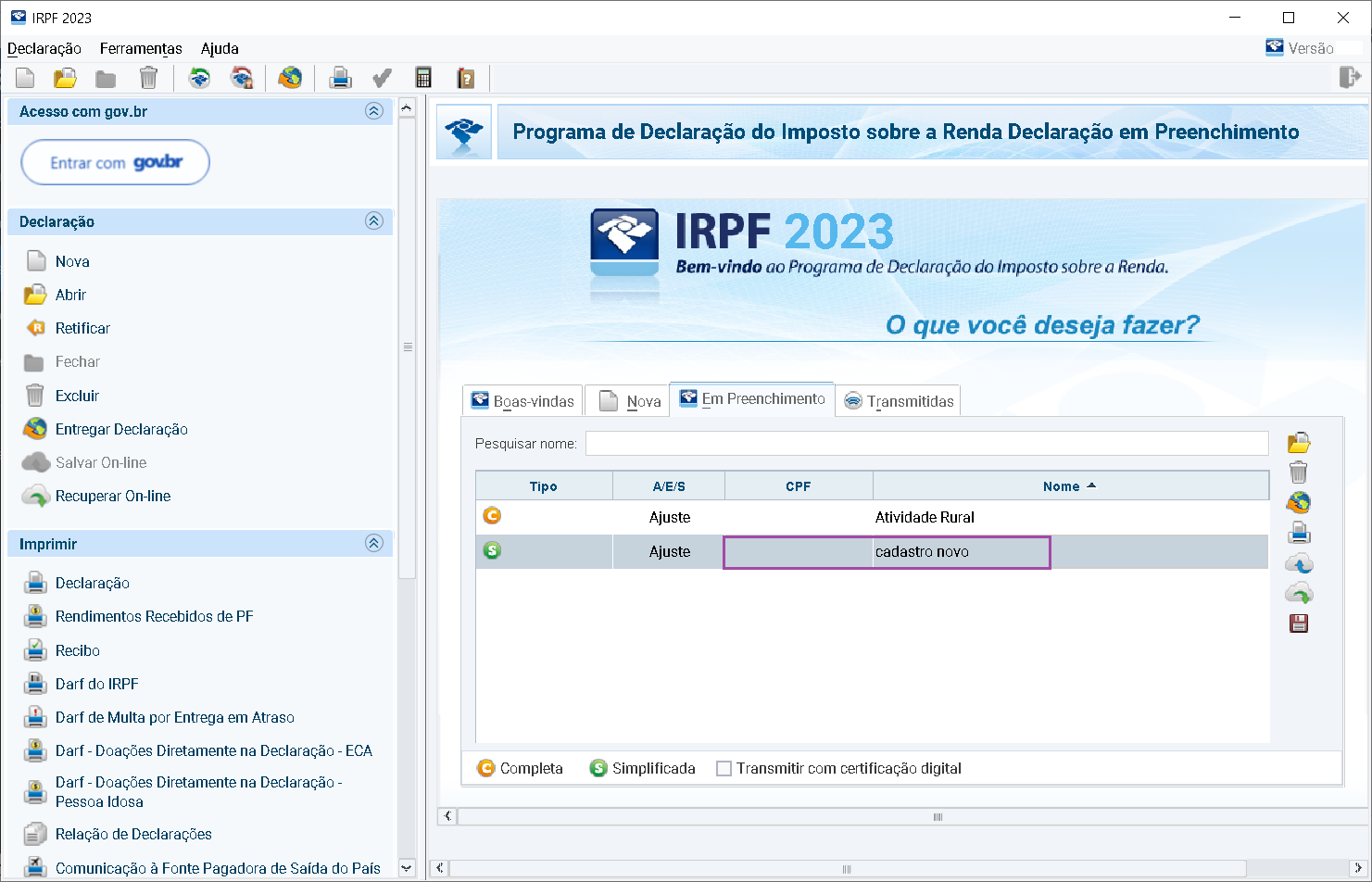Click Recuperar On-line in the sidebar

coord(113,496)
